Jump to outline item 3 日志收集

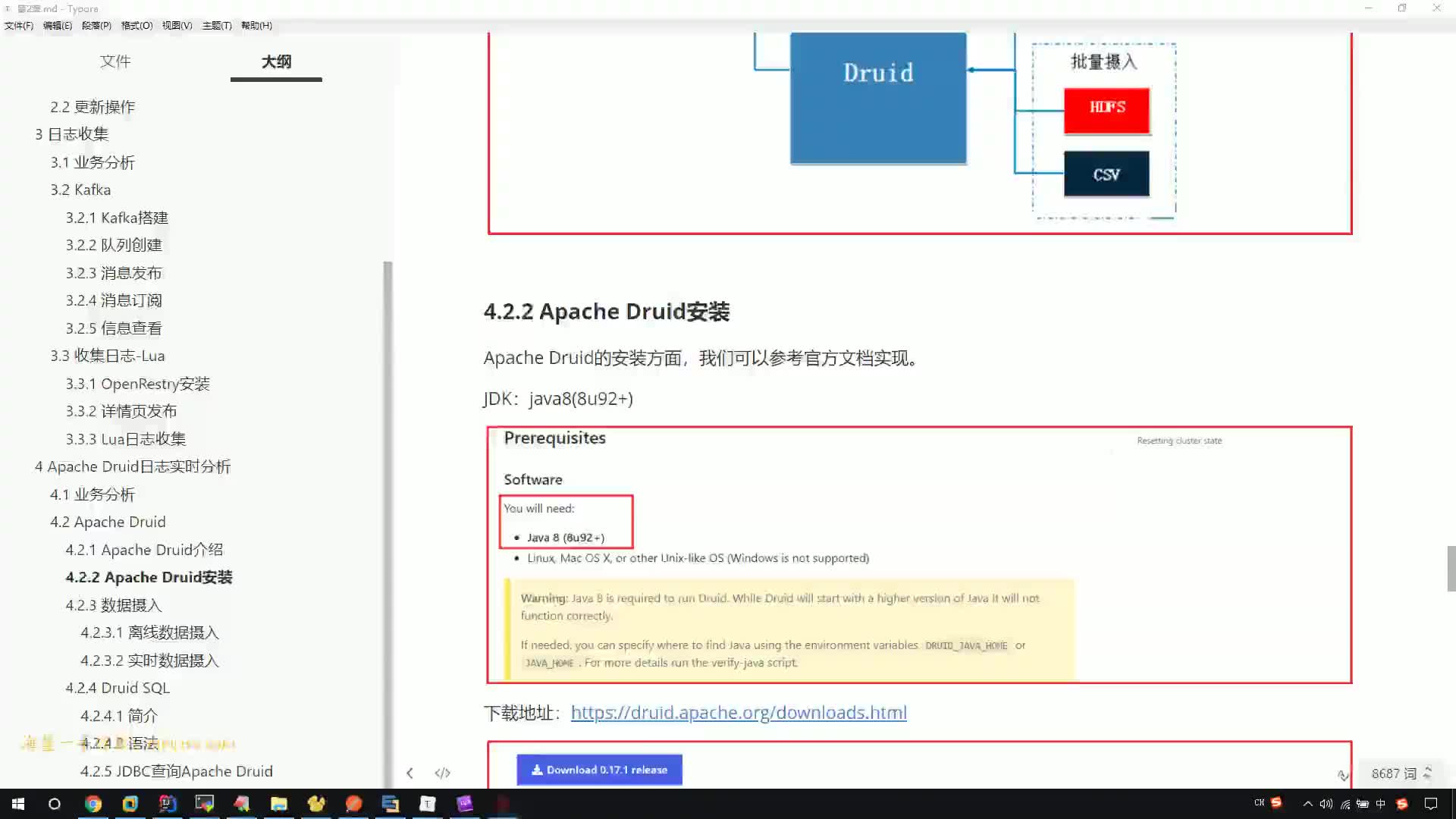click(72, 134)
